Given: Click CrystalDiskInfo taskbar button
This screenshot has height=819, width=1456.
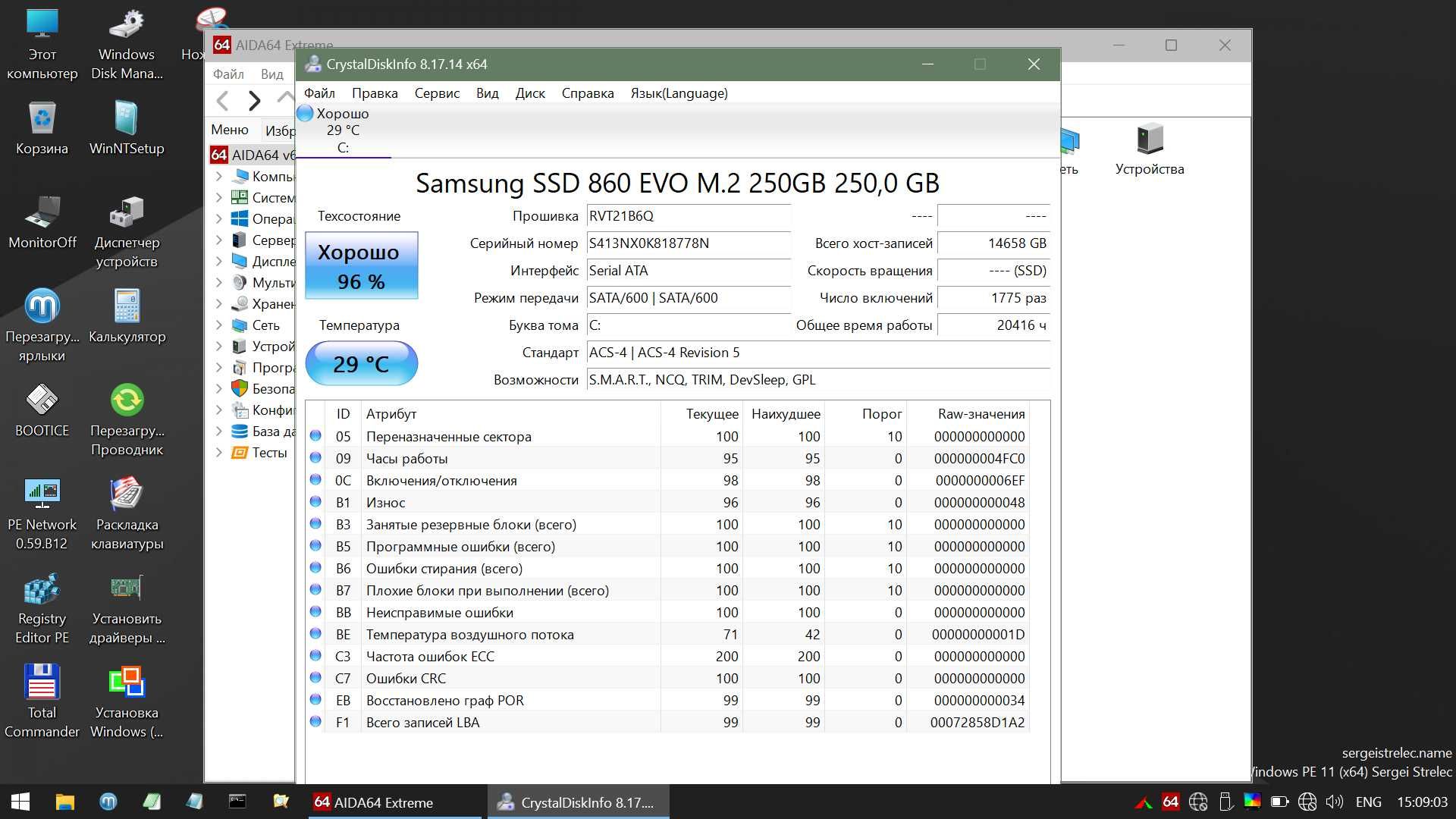Looking at the screenshot, I should tap(578, 802).
